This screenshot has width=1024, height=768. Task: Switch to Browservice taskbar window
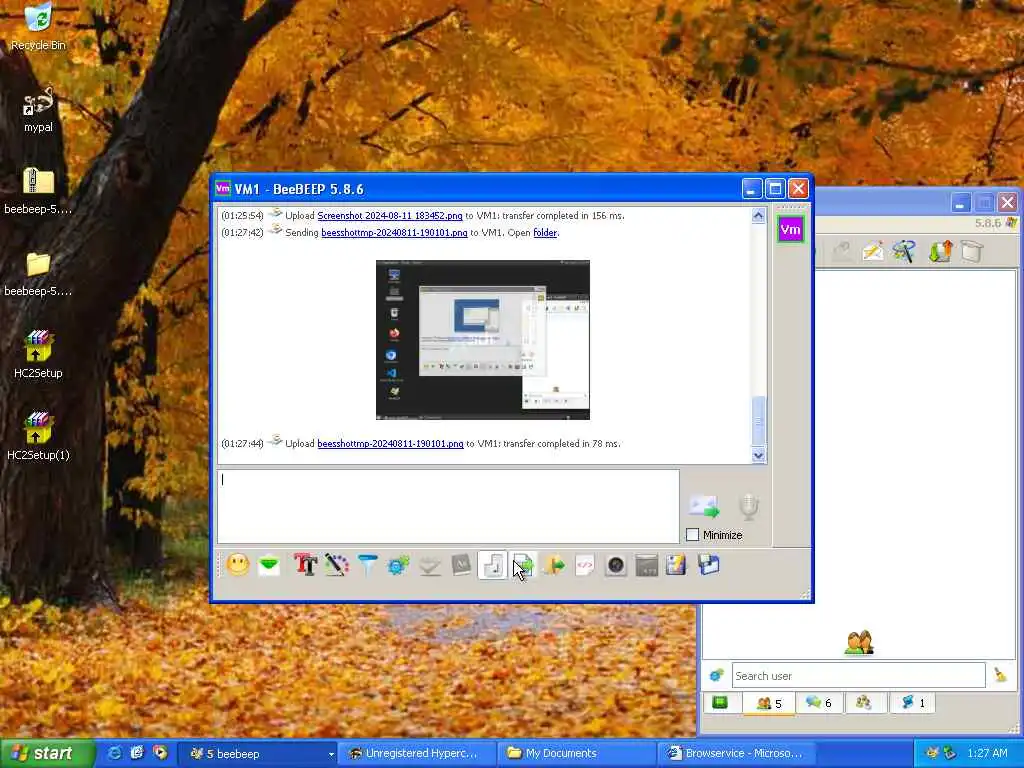735,754
